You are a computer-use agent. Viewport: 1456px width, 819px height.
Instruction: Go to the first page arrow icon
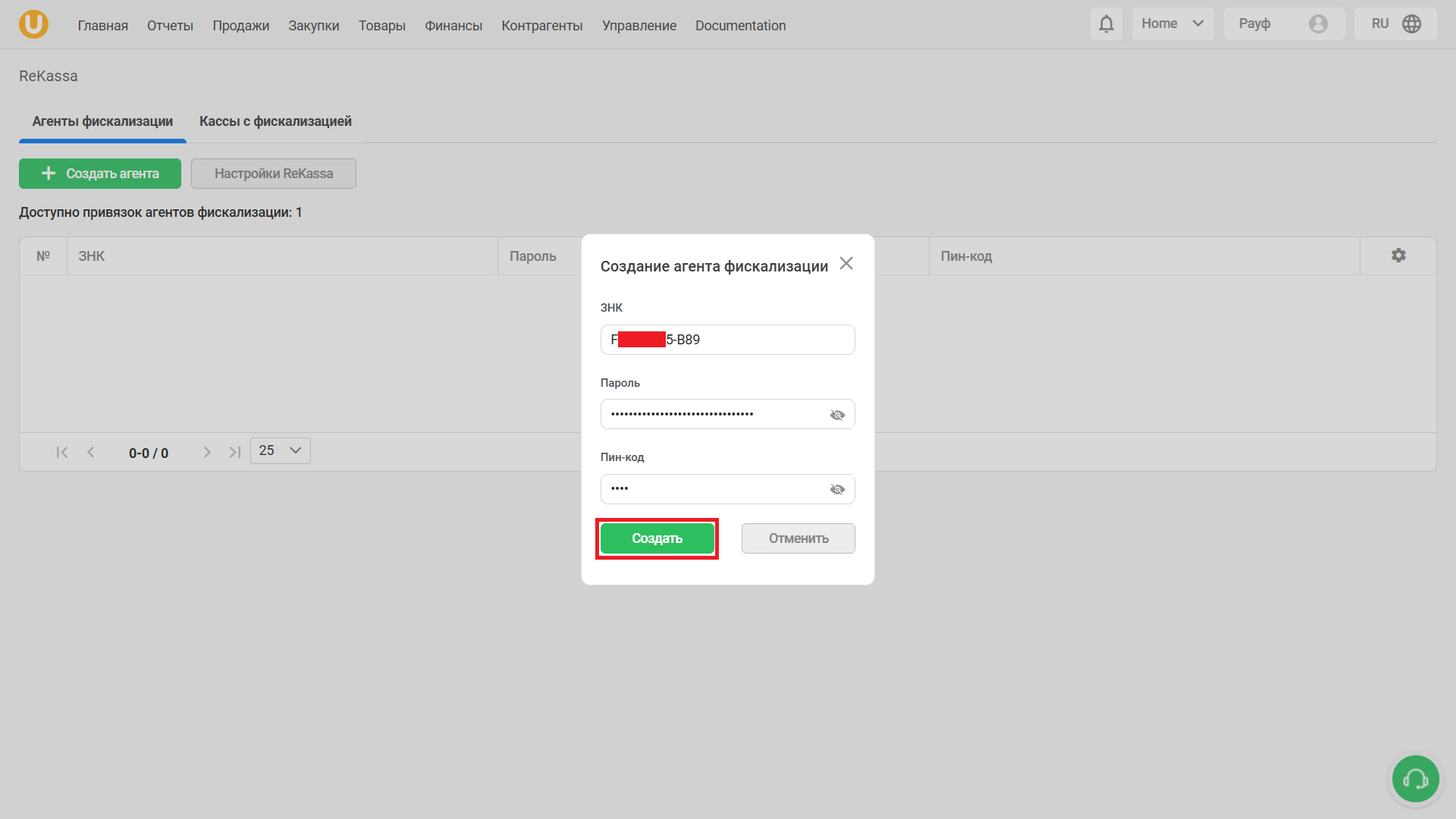pyautogui.click(x=62, y=453)
